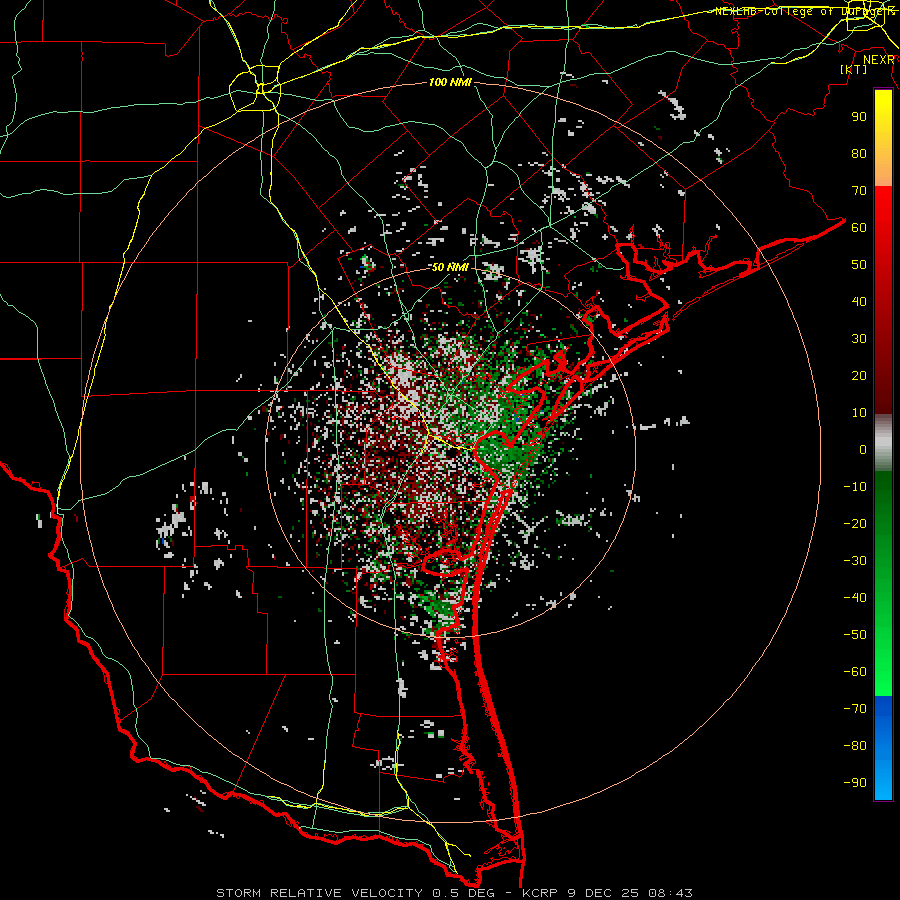Screen dimensions: 900x900
Task: Click the 50 value on the velocity scale
Action: (859, 265)
